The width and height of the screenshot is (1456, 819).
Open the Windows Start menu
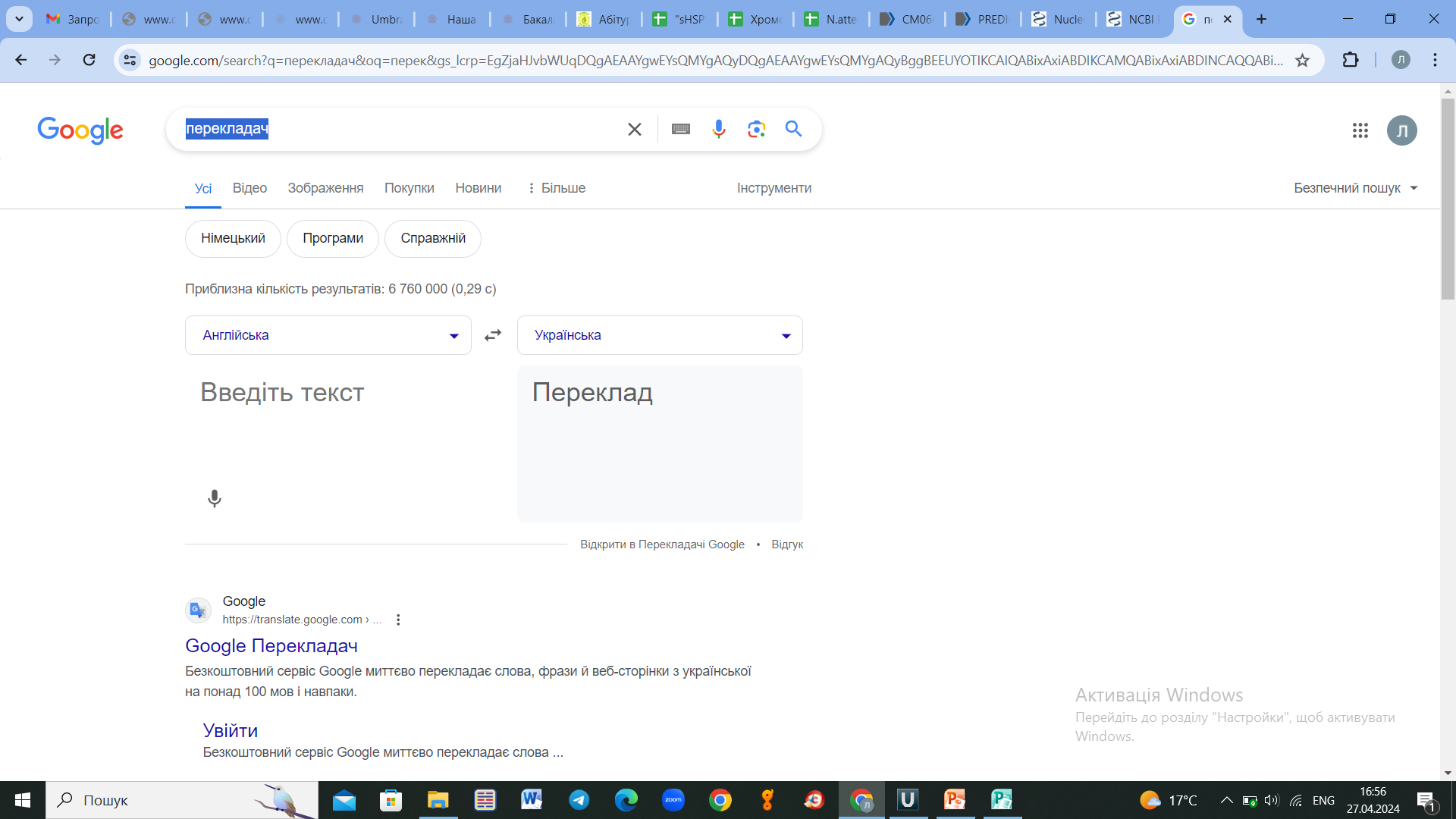click(23, 800)
